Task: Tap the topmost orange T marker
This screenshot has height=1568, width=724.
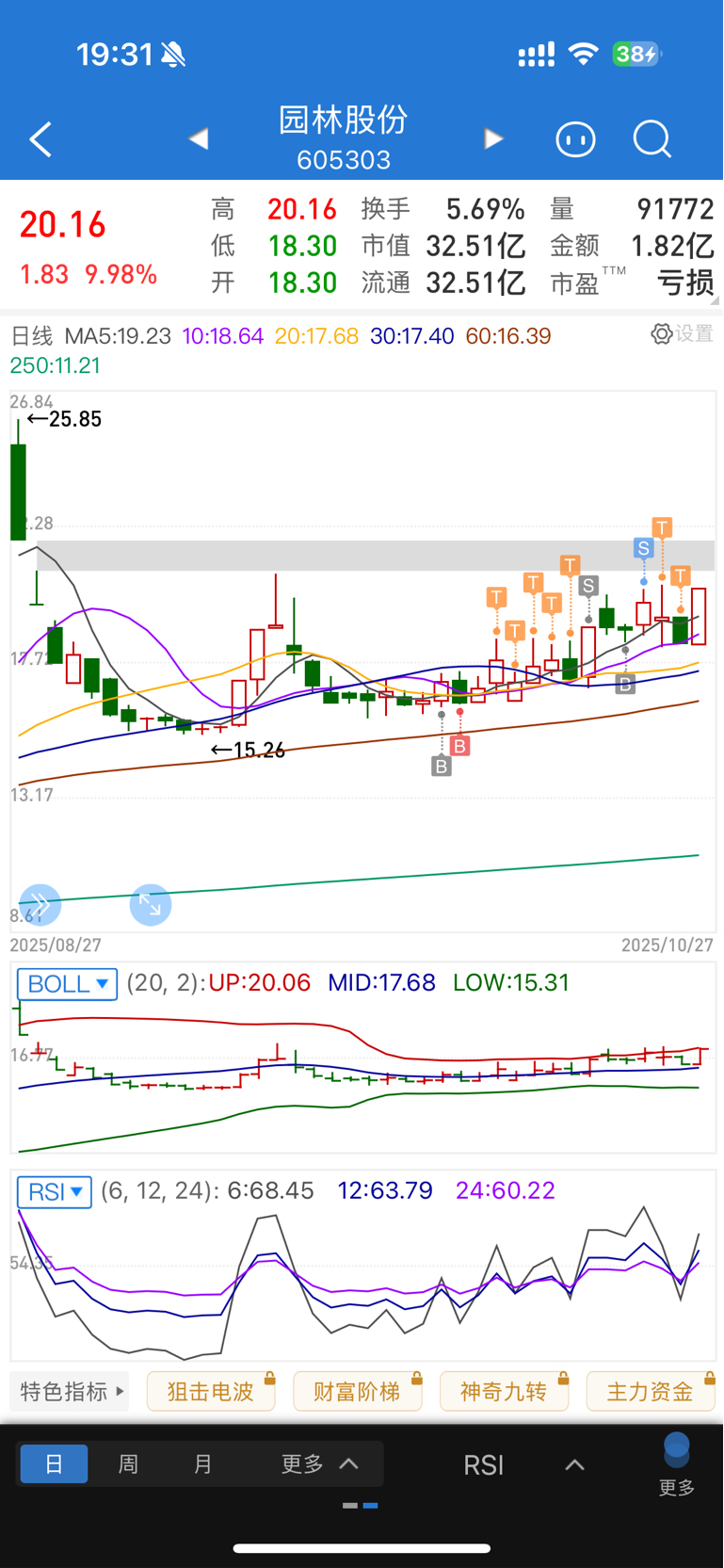Action: 663,527
